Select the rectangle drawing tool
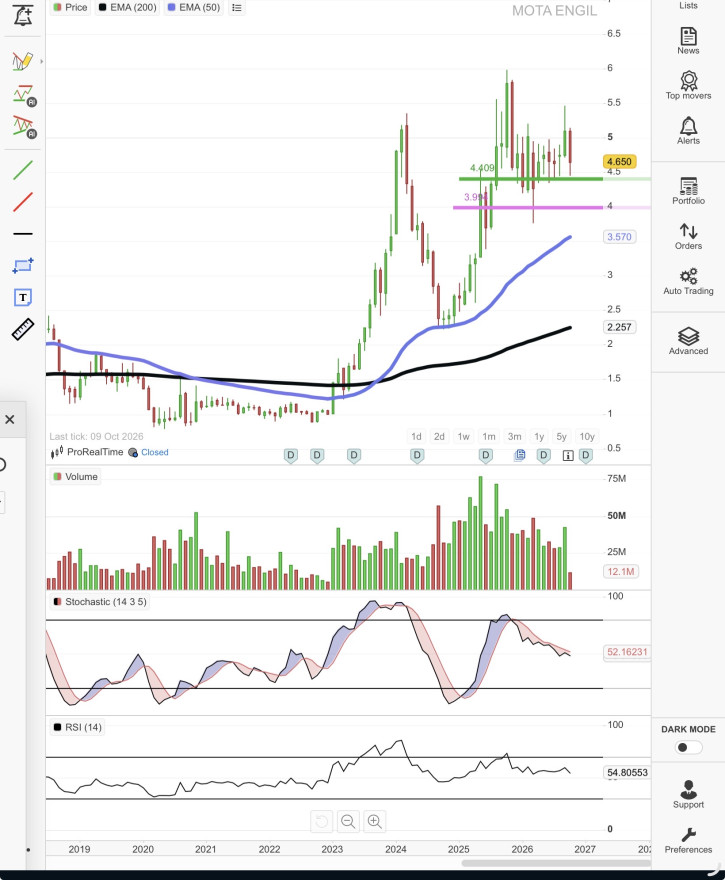 coord(23,265)
